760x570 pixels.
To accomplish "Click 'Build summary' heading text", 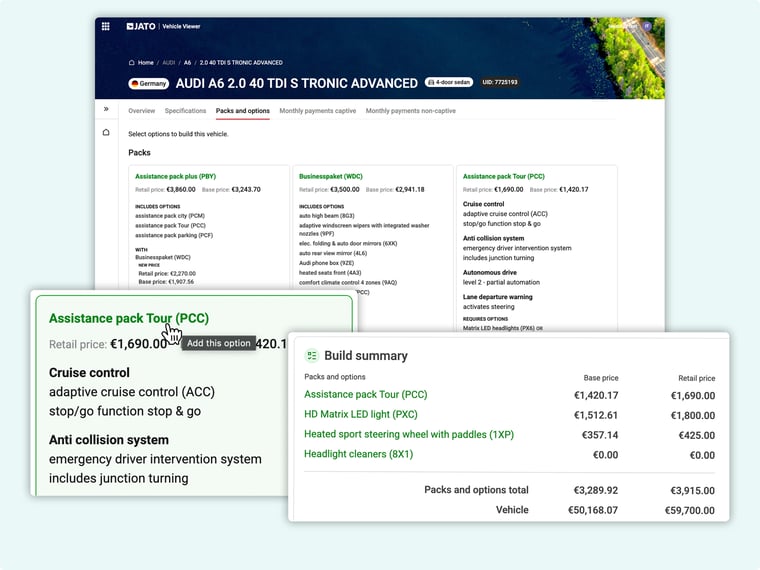I will pyautogui.click(x=366, y=356).
